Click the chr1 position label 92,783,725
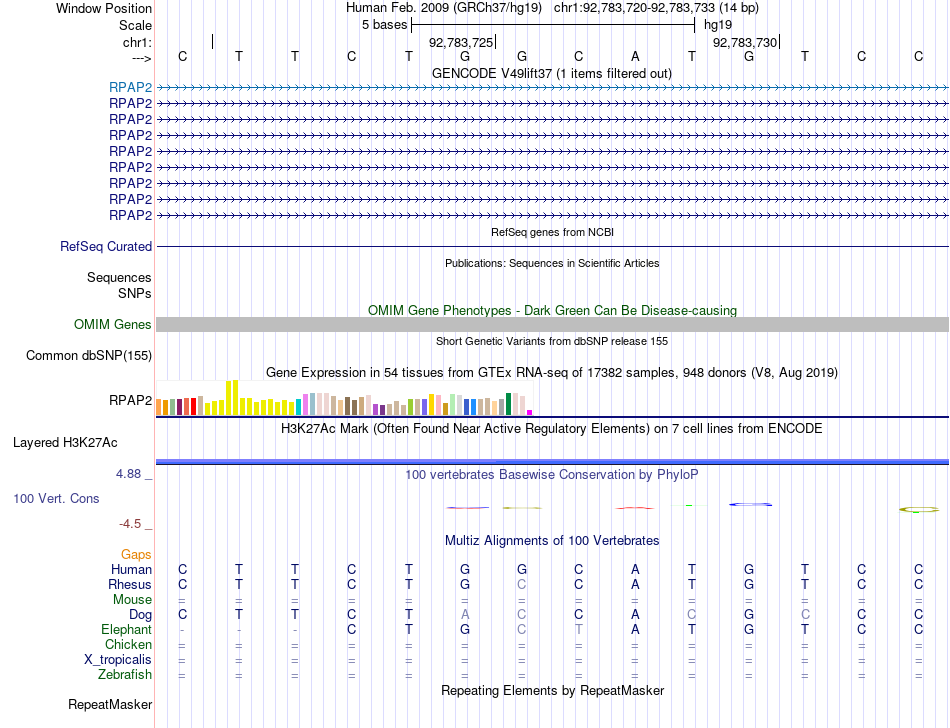This screenshot has height=728, width=950. pyautogui.click(x=461, y=42)
